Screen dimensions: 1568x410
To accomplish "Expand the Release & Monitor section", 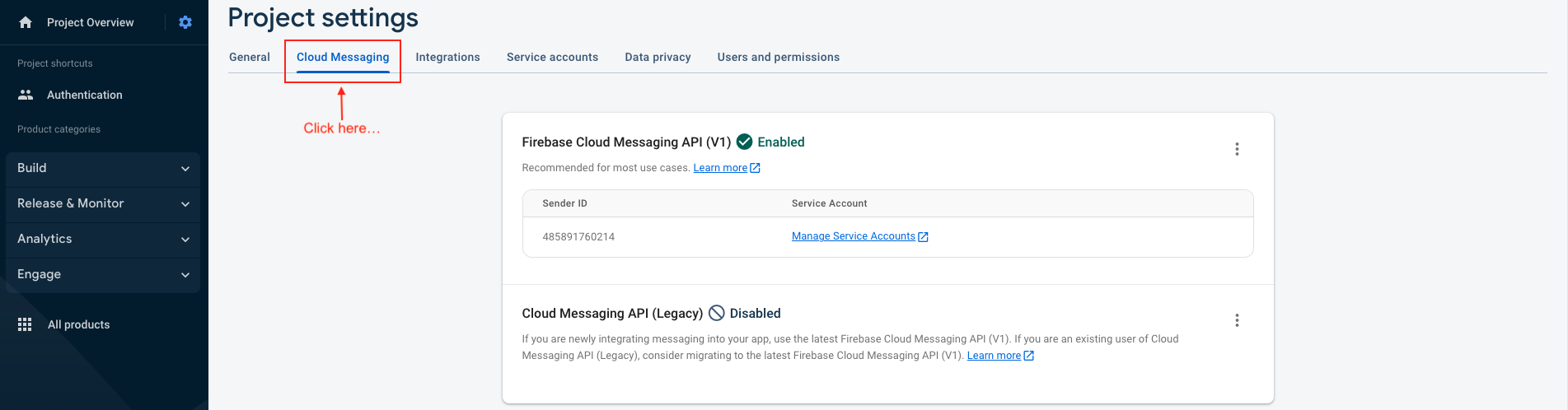I will point(103,203).
